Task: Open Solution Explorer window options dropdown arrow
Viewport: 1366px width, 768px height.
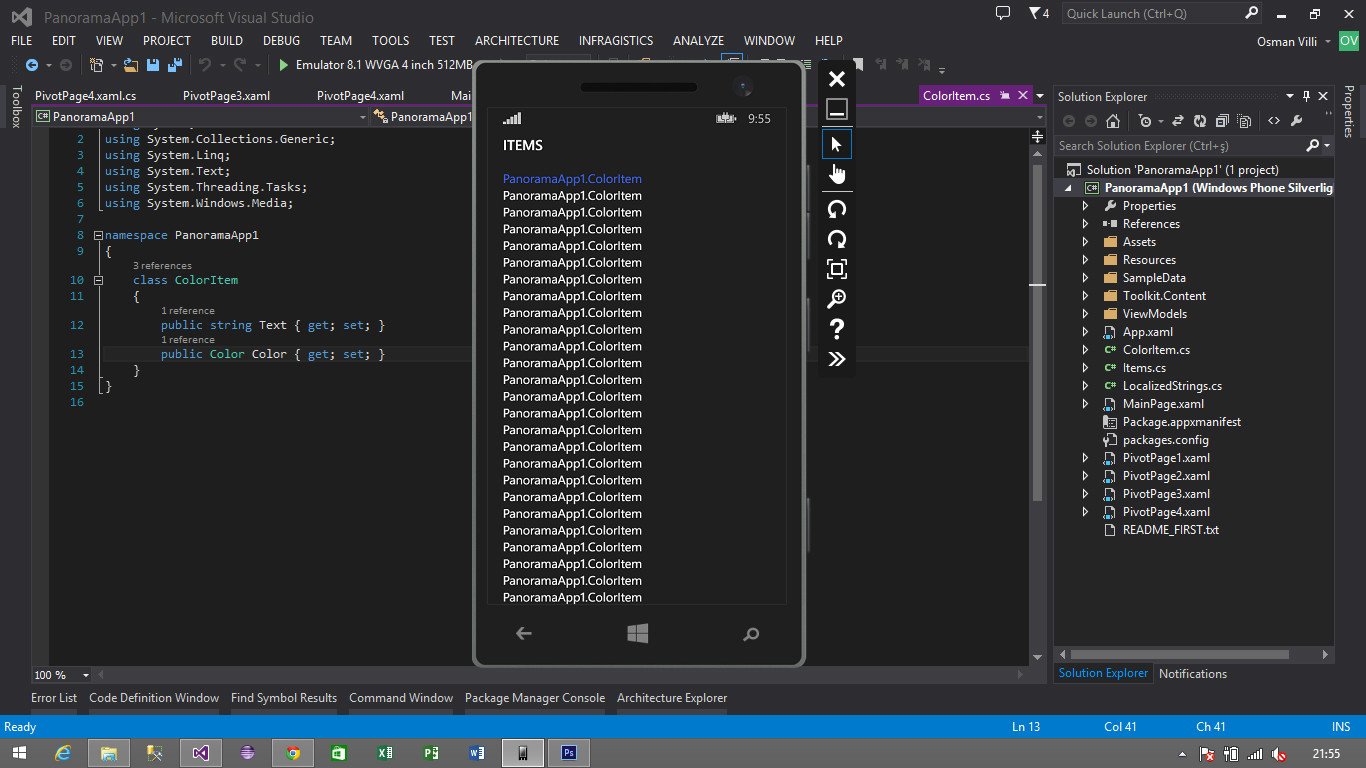Action: [x=1291, y=96]
